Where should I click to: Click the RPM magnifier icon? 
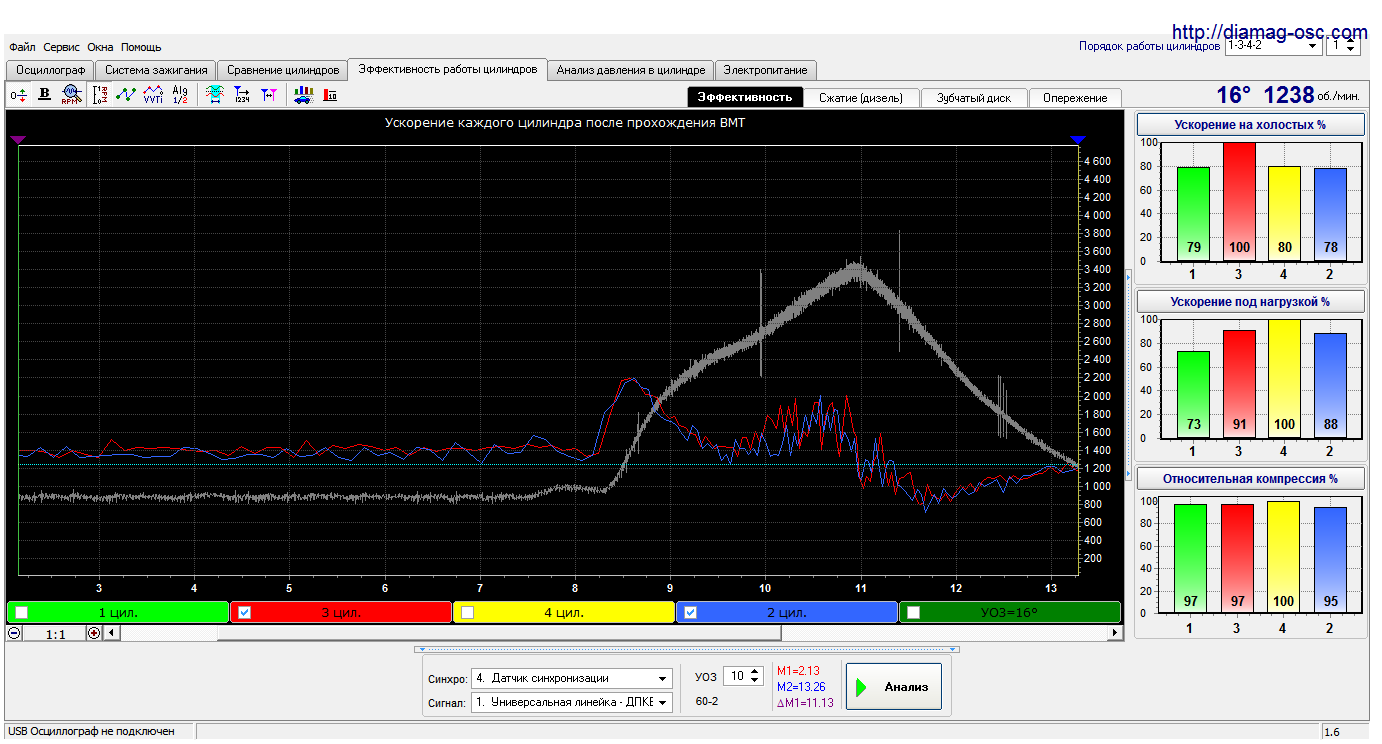(x=70, y=95)
